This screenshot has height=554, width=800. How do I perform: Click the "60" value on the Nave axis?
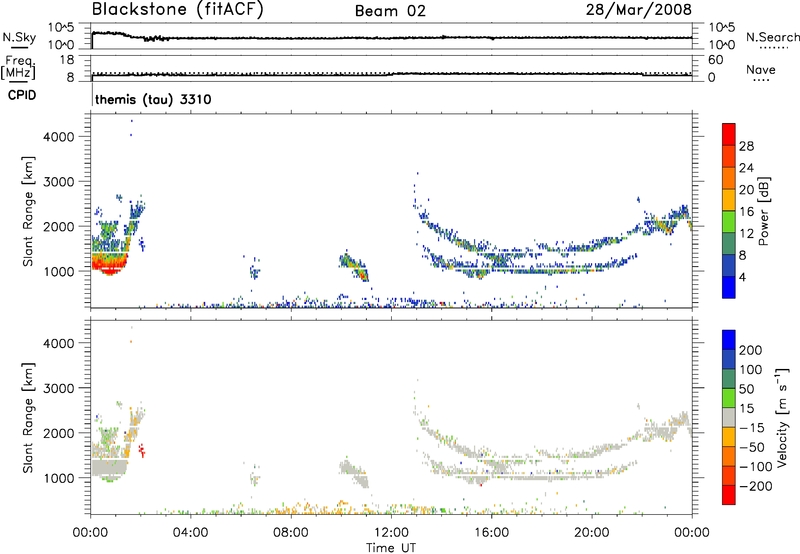tap(715, 60)
